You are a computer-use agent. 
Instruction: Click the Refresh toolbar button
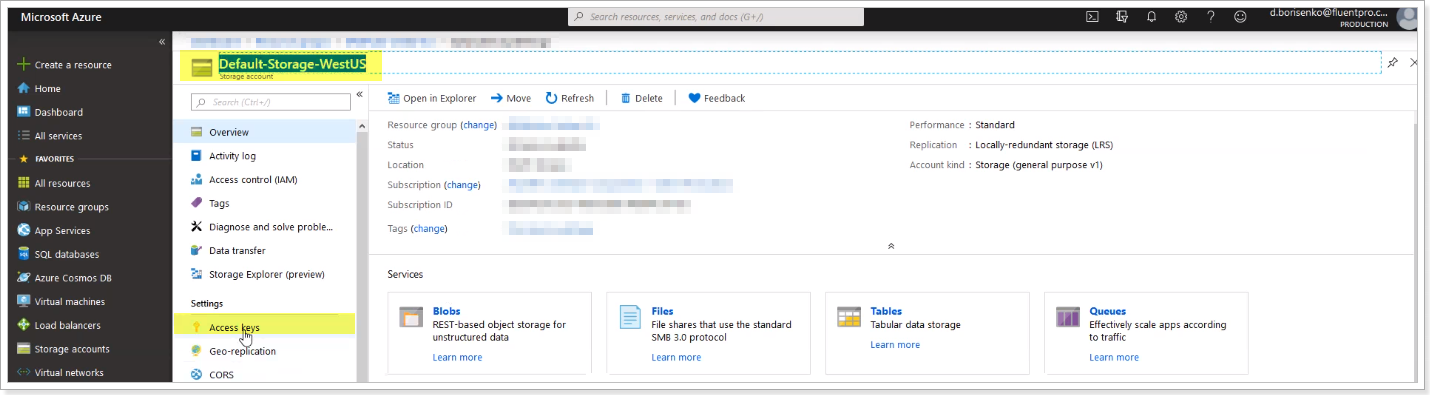click(x=570, y=98)
